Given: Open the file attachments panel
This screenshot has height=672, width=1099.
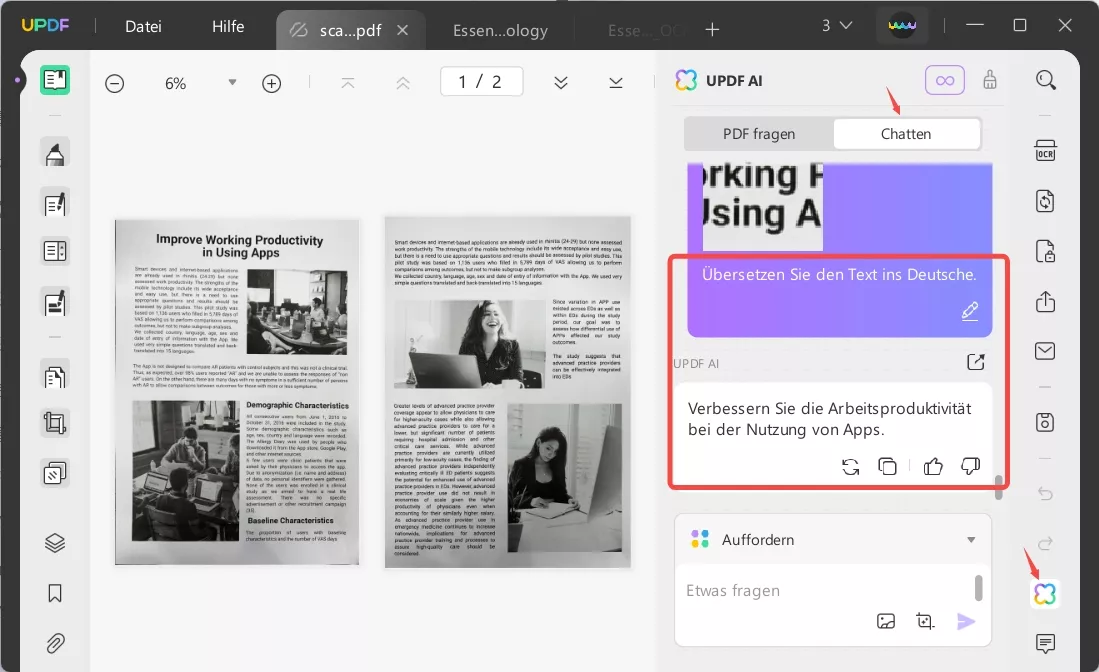Looking at the screenshot, I should point(55,643).
